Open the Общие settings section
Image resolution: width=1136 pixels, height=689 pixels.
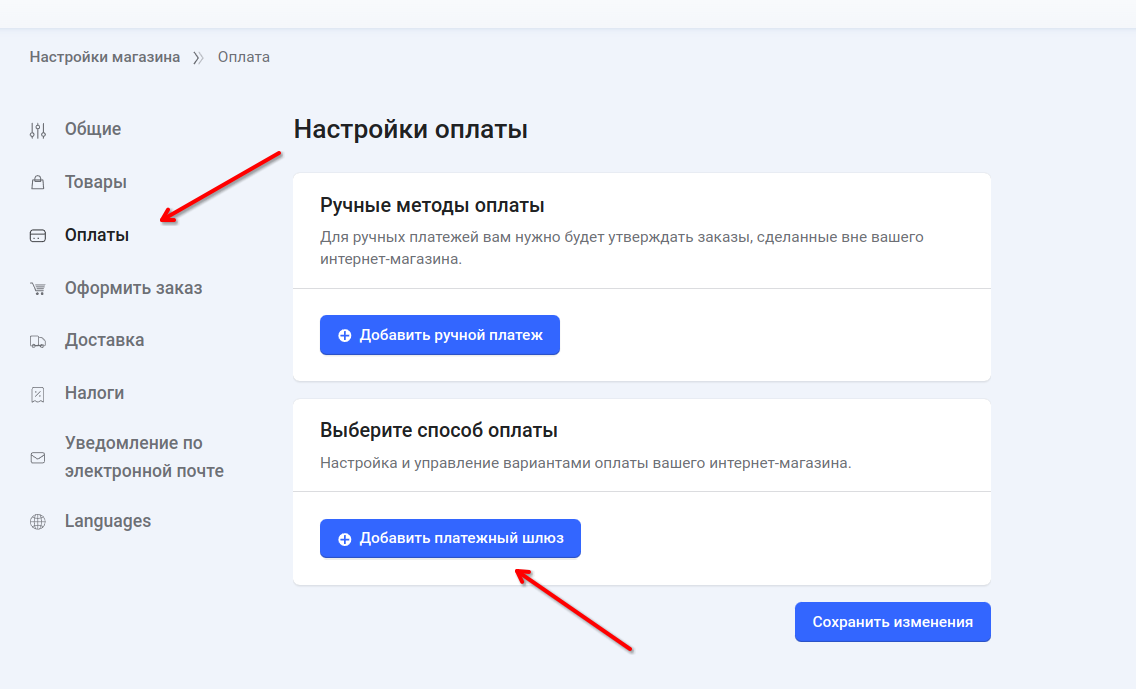pyautogui.click(x=93, y=129)
